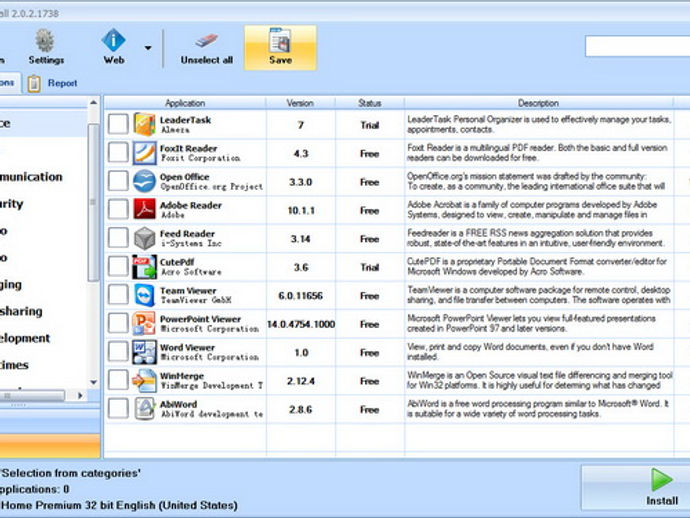The image size is (690, 518).
Task: Select the category ending in 'imes'
Action: pyautogui.click(x=14, y=365)
